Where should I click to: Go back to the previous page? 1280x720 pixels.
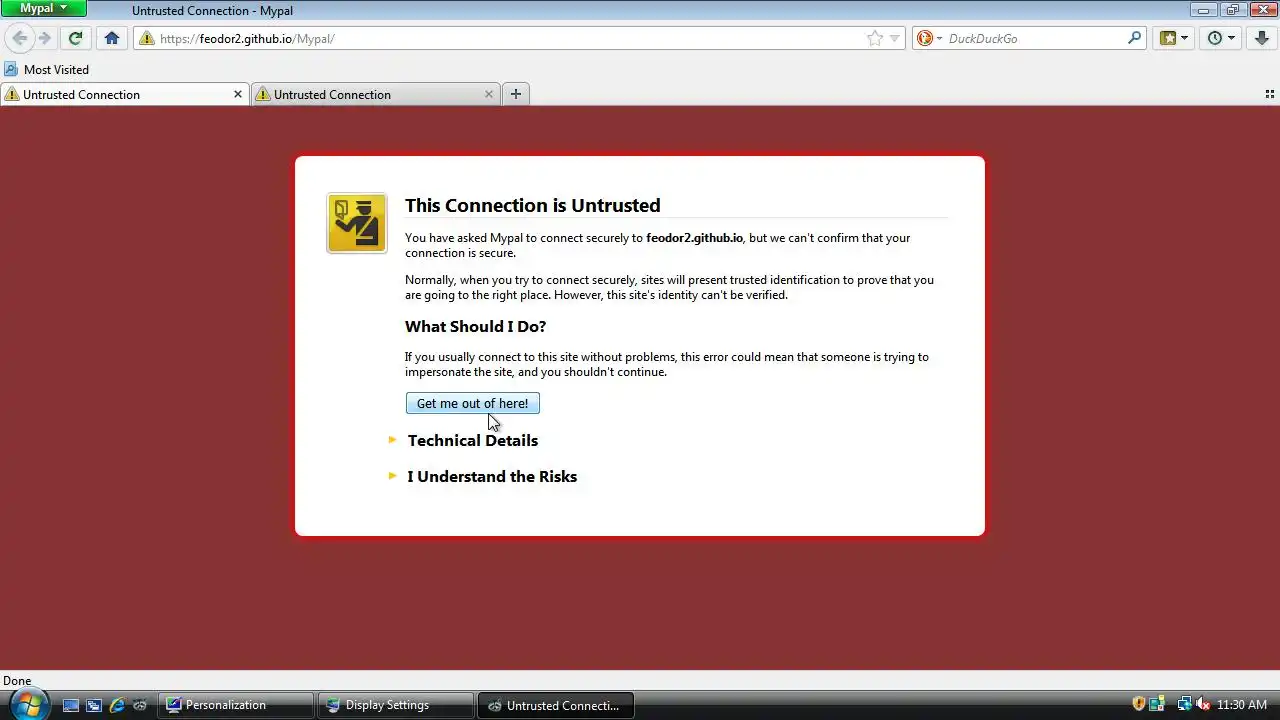[20, 38]
